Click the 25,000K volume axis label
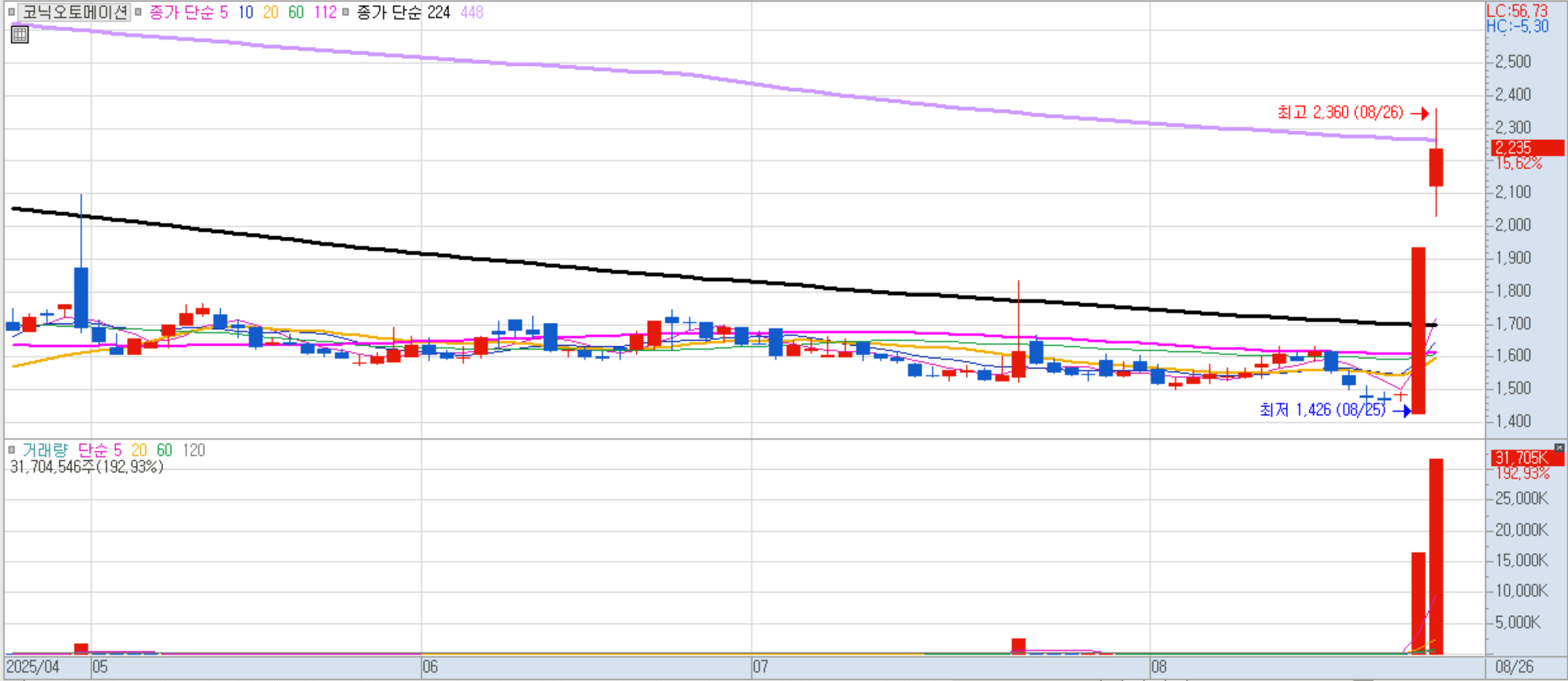The image size is (1568, 681). click(x=1522, y=498)
